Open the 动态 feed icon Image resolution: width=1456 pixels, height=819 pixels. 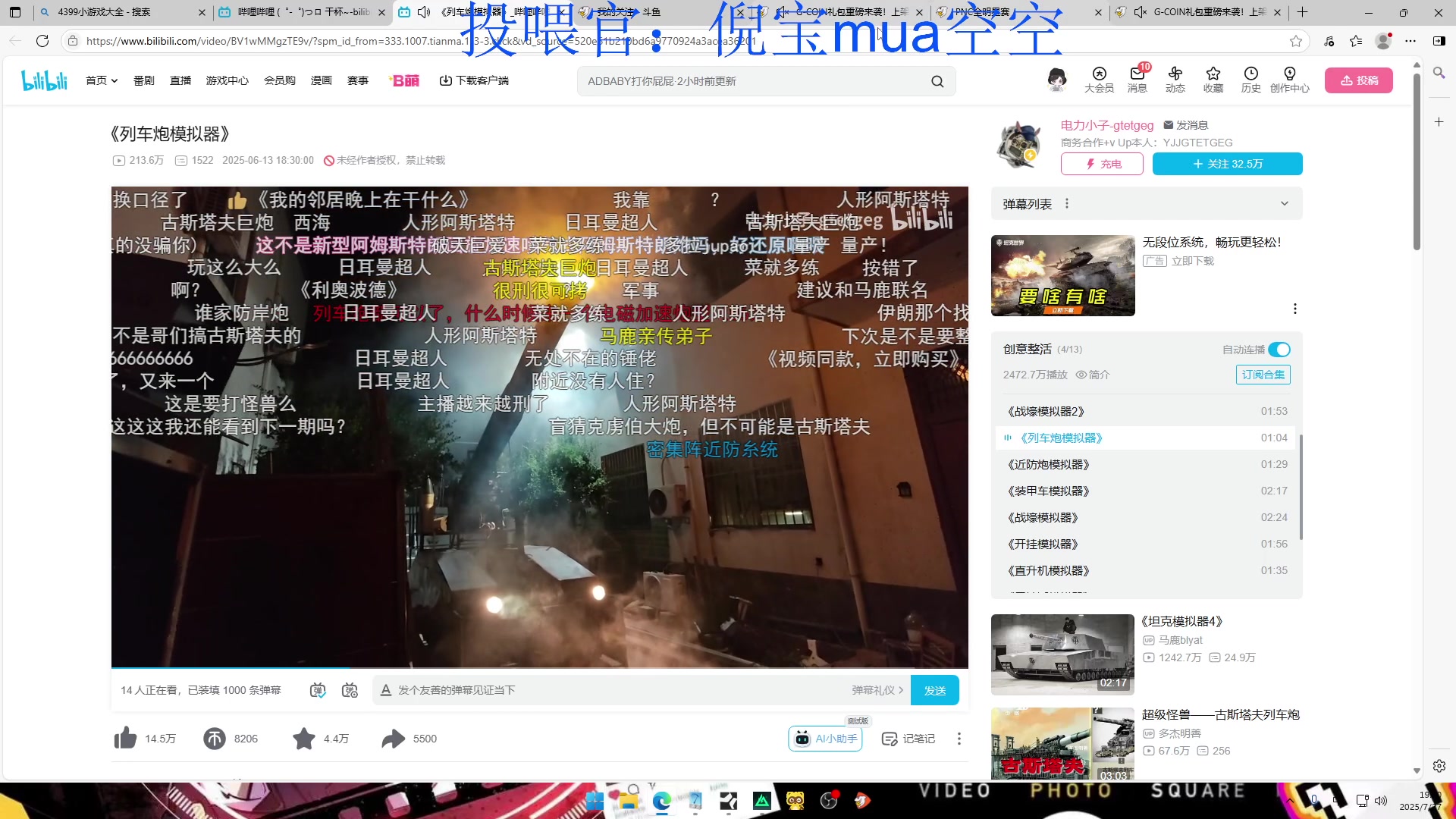(1175, 80)
